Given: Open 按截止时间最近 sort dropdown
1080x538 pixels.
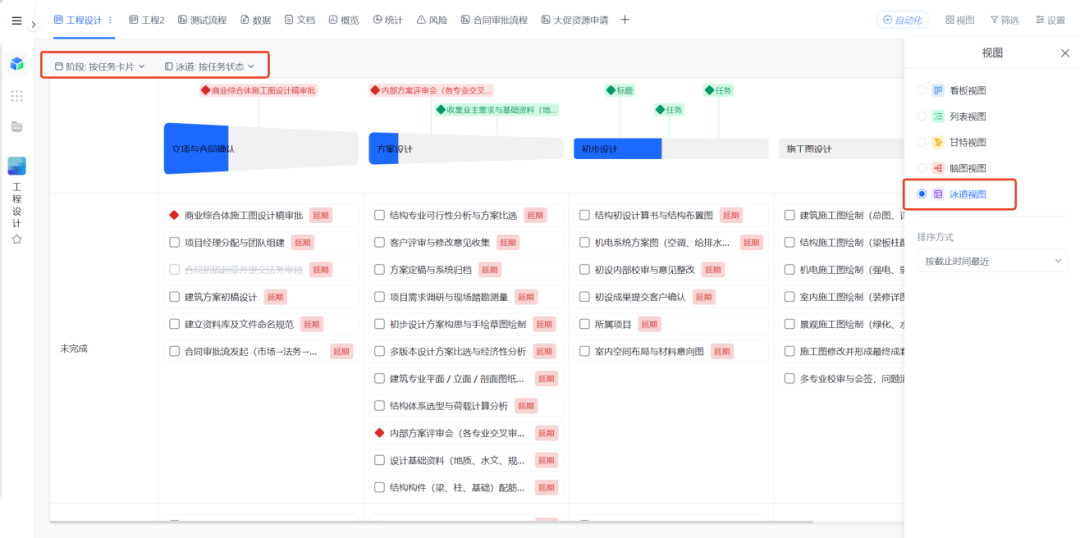Looking at the screenshot, I should pyautogui.click(x=992, y=261).
